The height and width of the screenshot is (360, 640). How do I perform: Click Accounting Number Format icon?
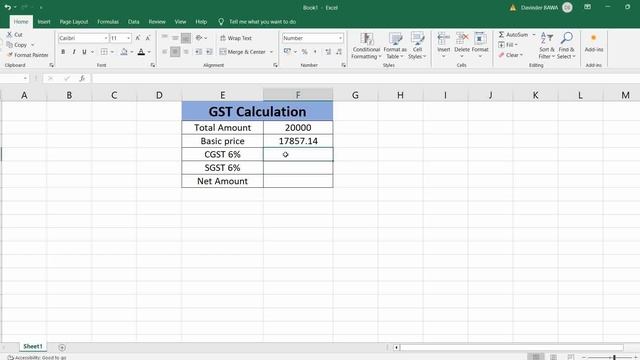tap(287, 52)
